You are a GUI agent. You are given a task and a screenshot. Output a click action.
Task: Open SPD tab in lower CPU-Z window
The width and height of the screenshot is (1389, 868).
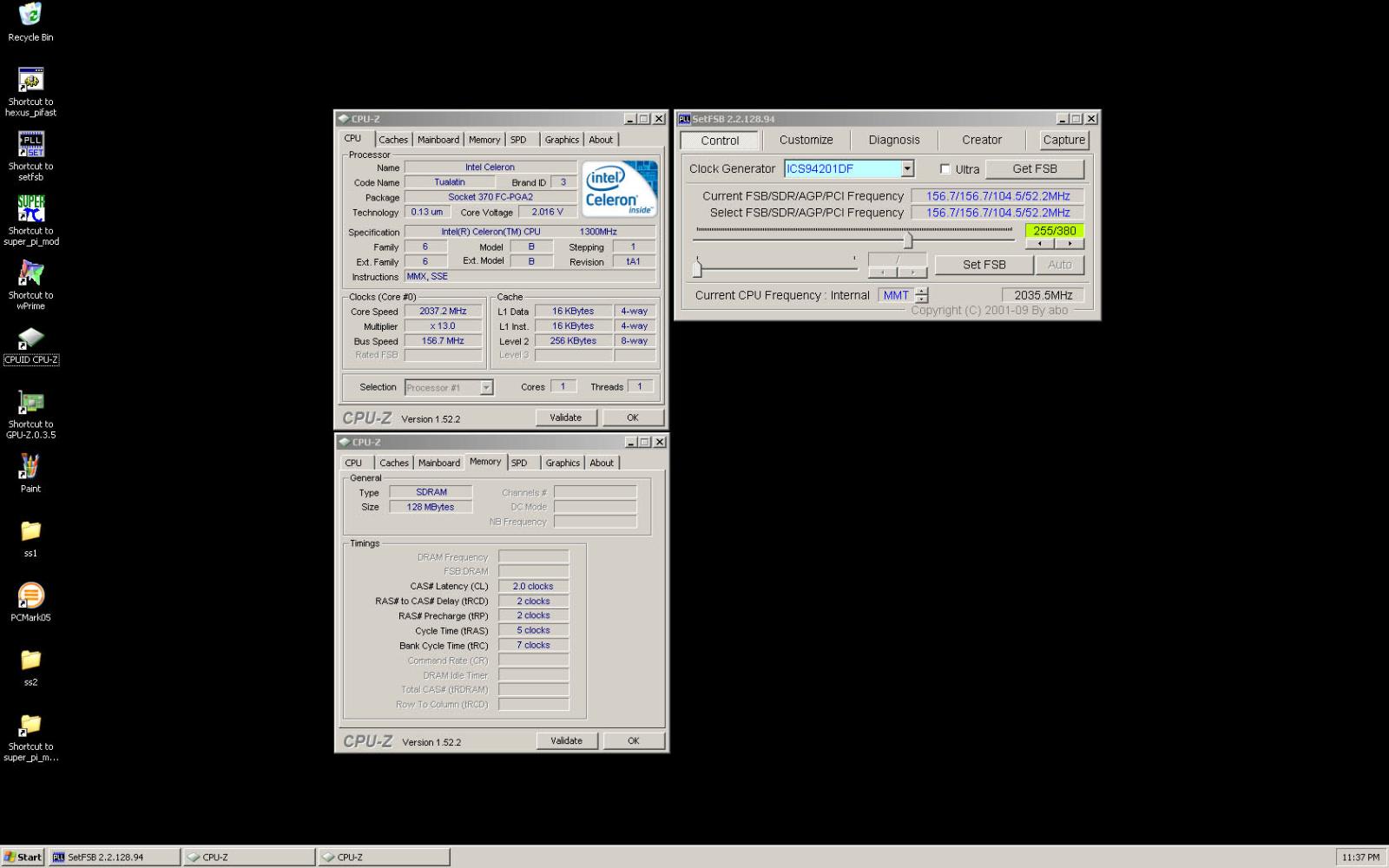pos(519,463)
